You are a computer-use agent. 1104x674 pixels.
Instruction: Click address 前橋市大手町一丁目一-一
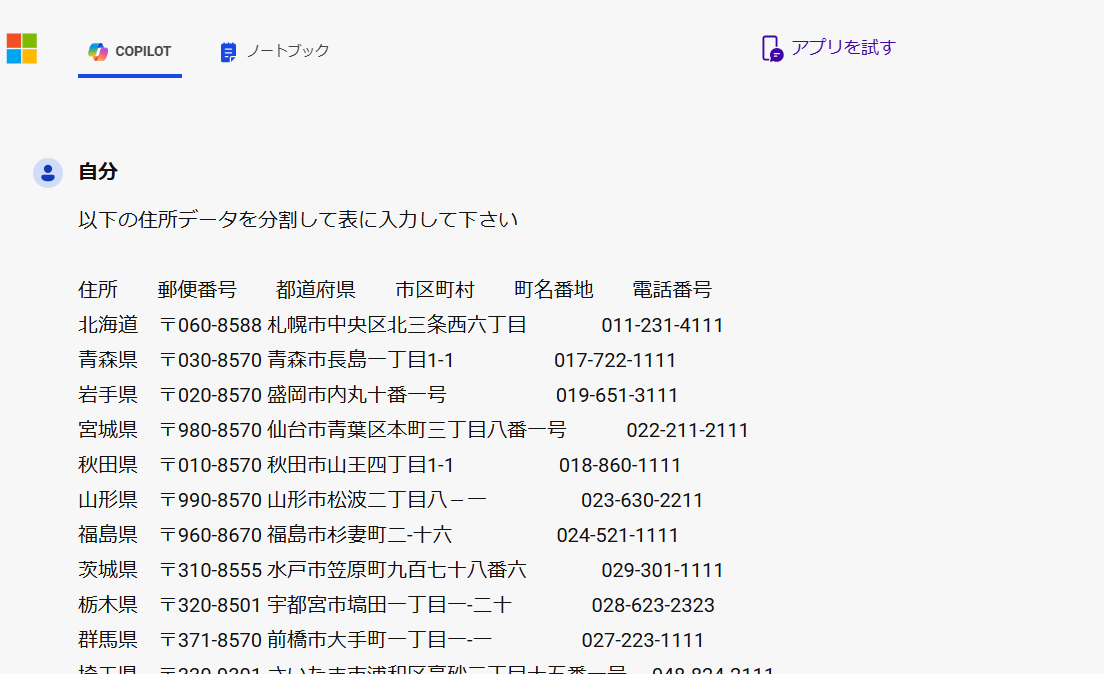click(x=379, y=639)
